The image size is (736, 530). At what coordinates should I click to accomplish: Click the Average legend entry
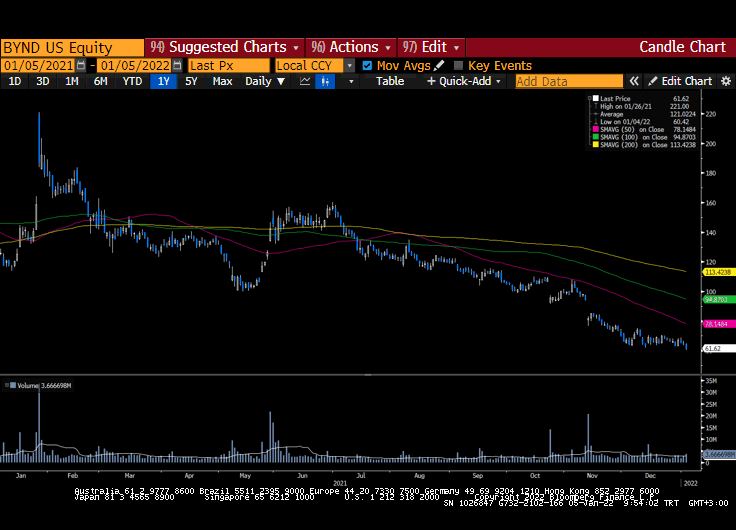pyautogui.click(x=644, y=114)
